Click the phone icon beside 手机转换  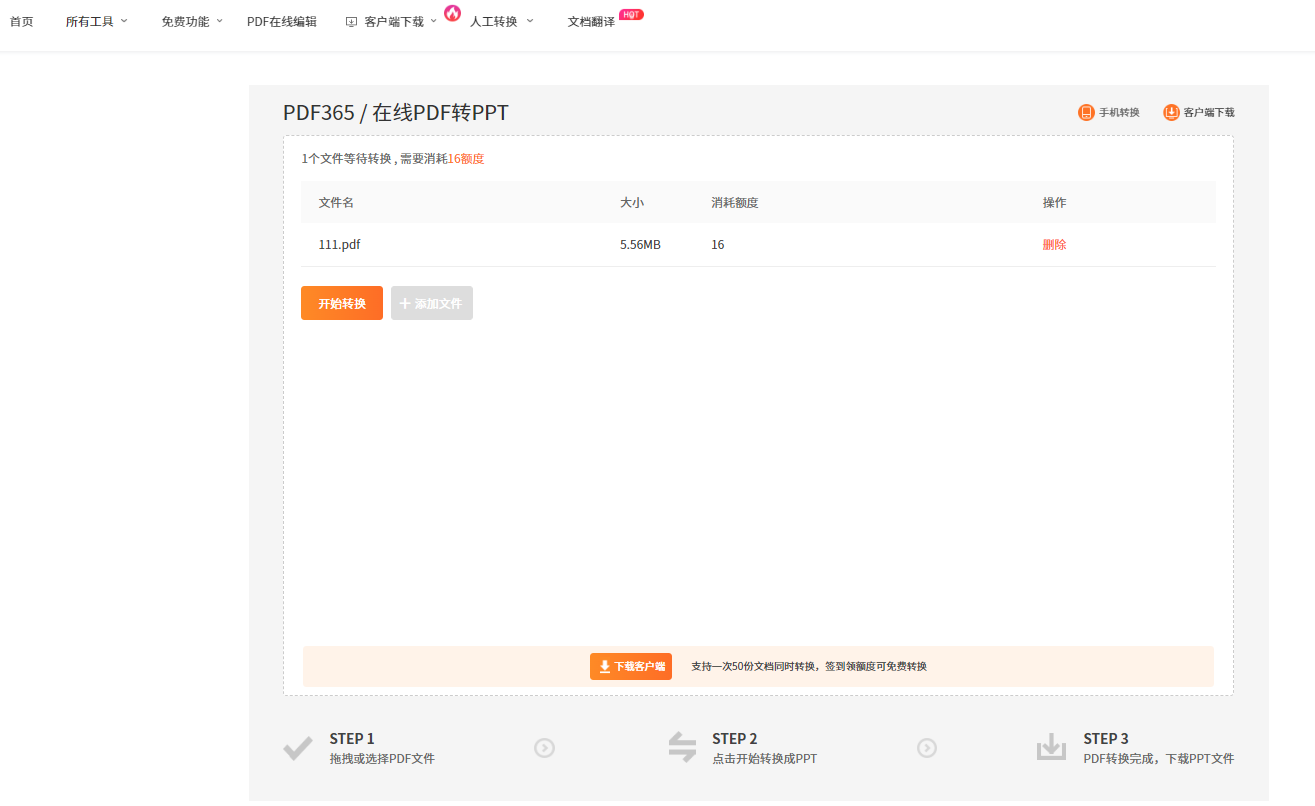1086,112
